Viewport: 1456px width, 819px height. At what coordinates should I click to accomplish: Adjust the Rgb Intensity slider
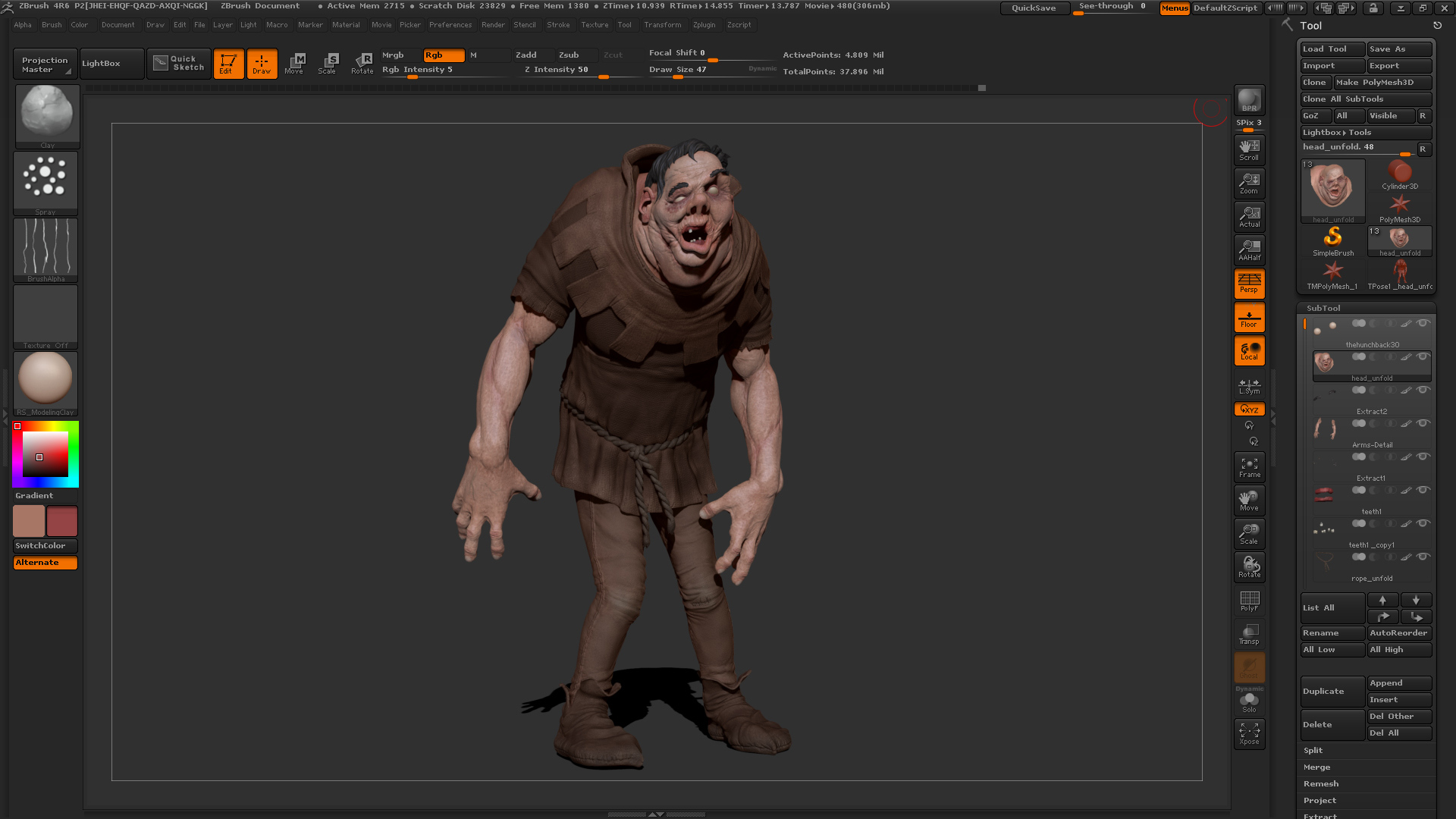pyautogui.click(x=446, y=70)
